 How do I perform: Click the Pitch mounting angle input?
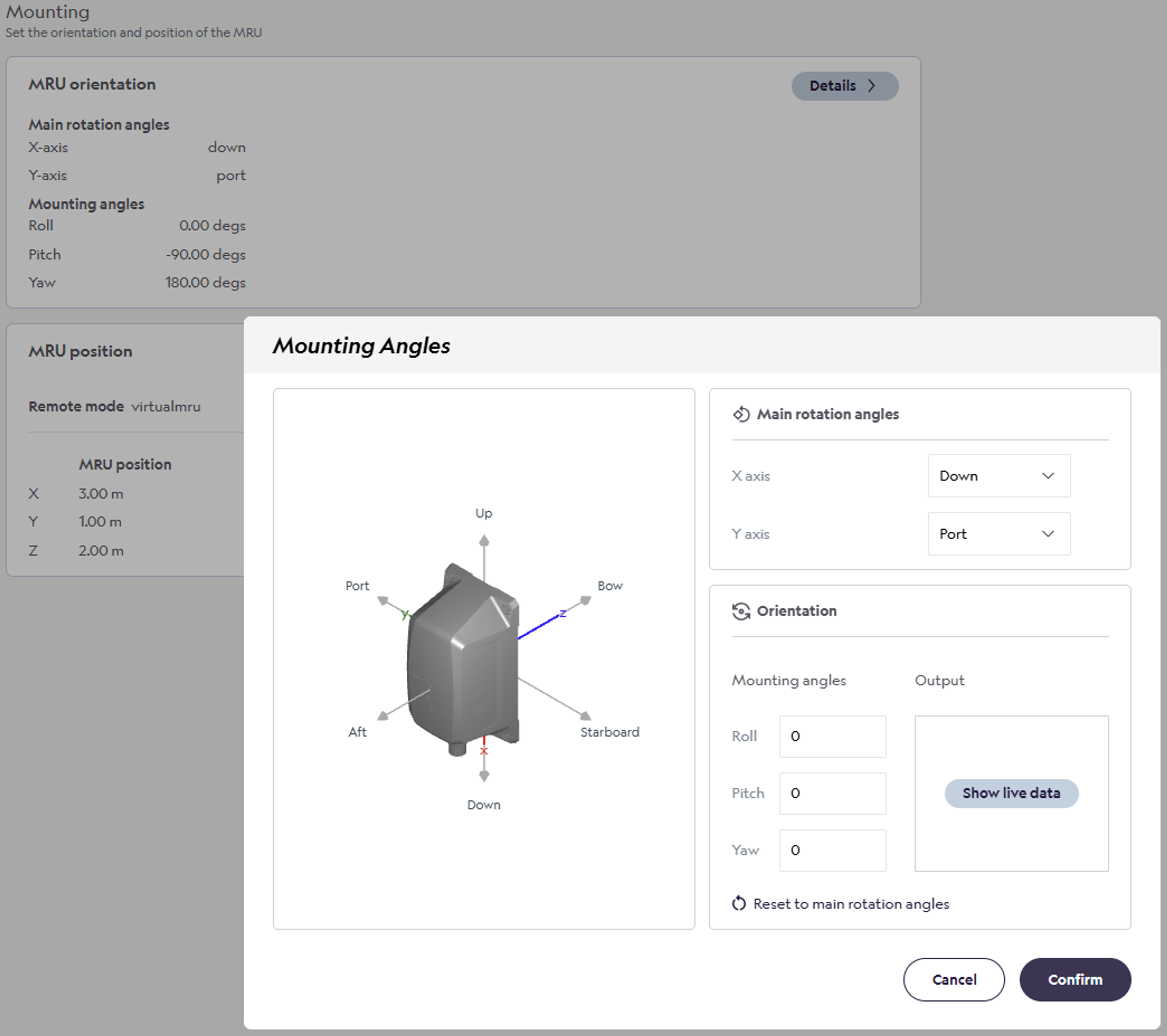coord(832,794)
